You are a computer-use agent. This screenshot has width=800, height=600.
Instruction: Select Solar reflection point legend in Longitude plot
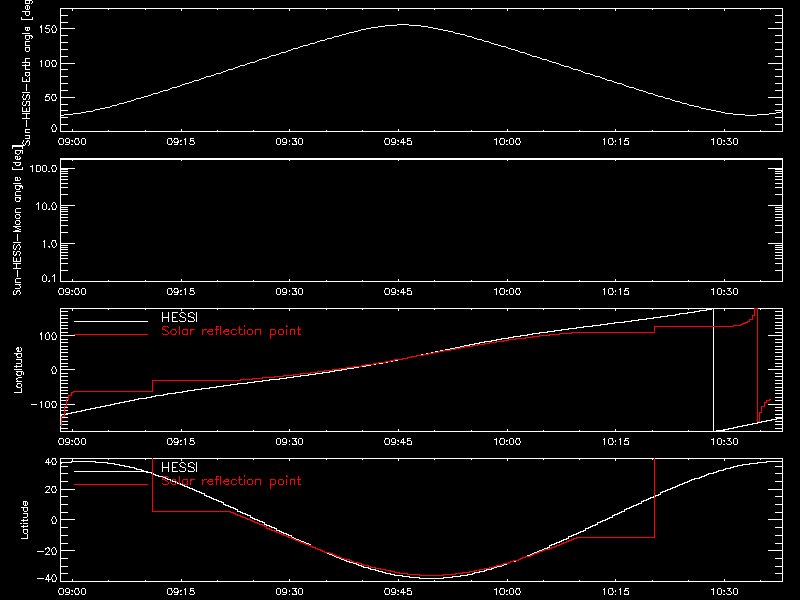pos(231,331)
